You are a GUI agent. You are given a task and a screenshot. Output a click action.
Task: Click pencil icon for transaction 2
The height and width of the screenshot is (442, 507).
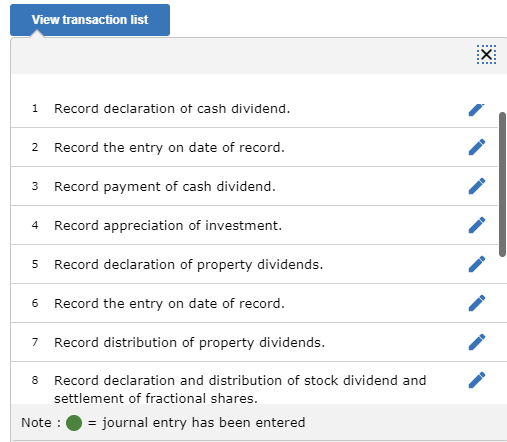pos(476,147)
